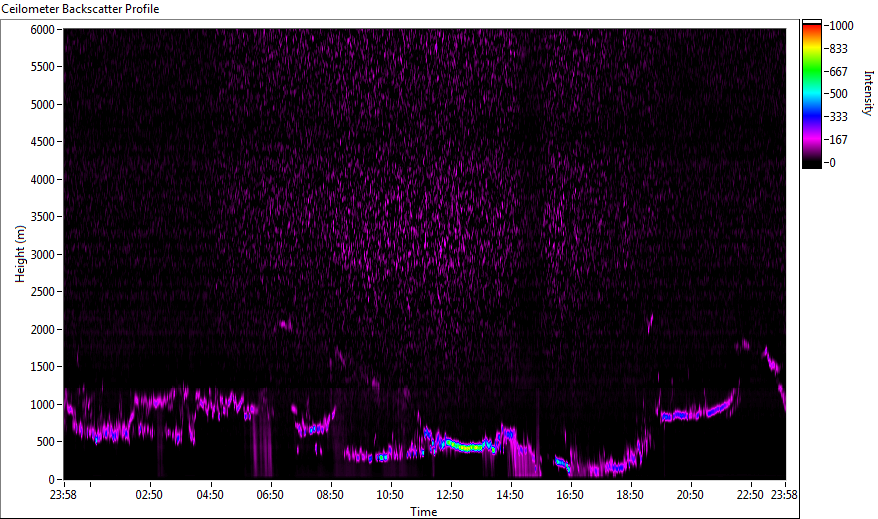Viewport: 878px width, 519px height.
Task: Click the small cloud patch at 2000 m near 06:50
Action: click(285, 324)
